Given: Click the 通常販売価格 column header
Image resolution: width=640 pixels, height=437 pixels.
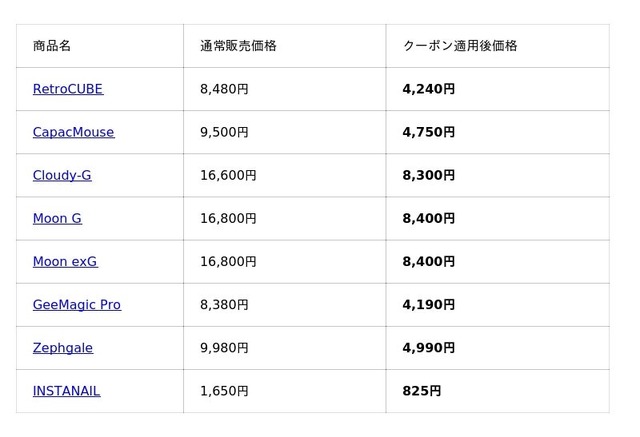Looking at the screenshot, I should coord(238,46).
